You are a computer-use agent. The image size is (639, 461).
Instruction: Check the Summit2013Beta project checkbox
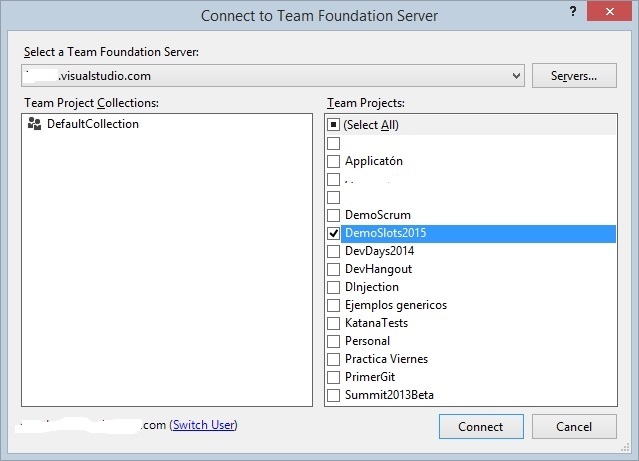click(333, 395)
